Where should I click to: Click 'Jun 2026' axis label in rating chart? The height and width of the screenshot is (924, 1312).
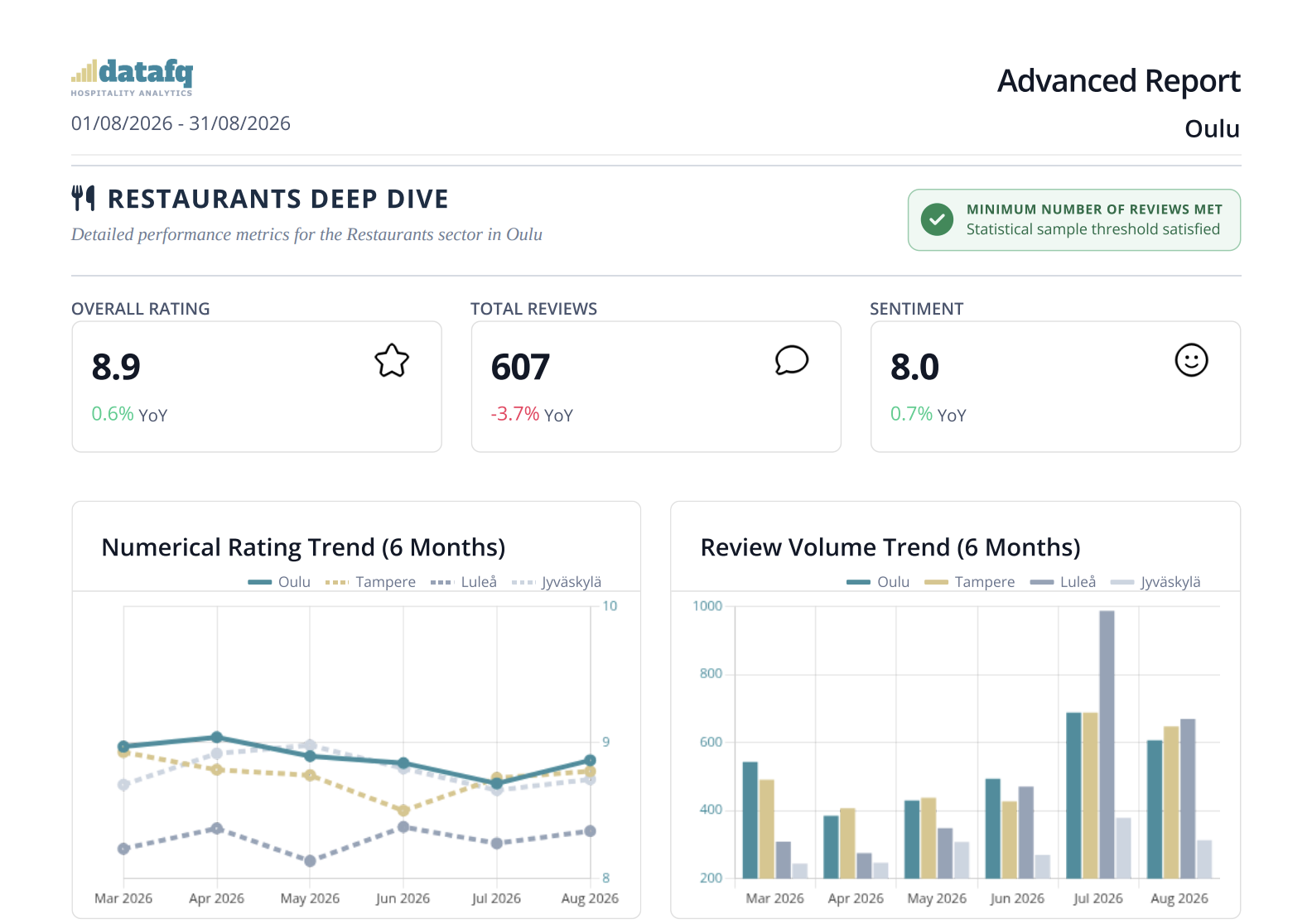click(403, 898)
